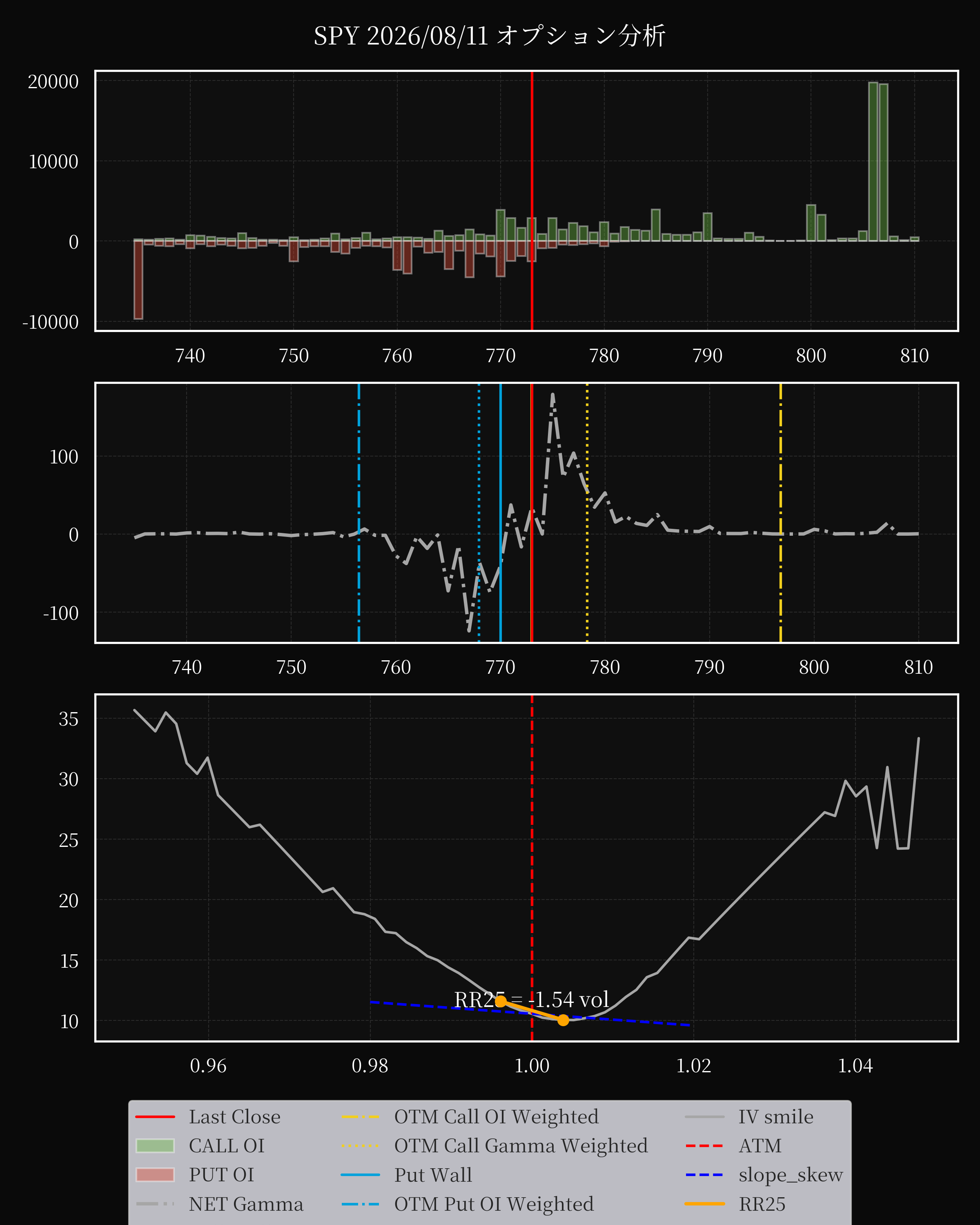Click the chart title 'SPY 2026/08/11 オプション分析'
The height and width of the screenshot is (1225, 980).
pos(489,36)
